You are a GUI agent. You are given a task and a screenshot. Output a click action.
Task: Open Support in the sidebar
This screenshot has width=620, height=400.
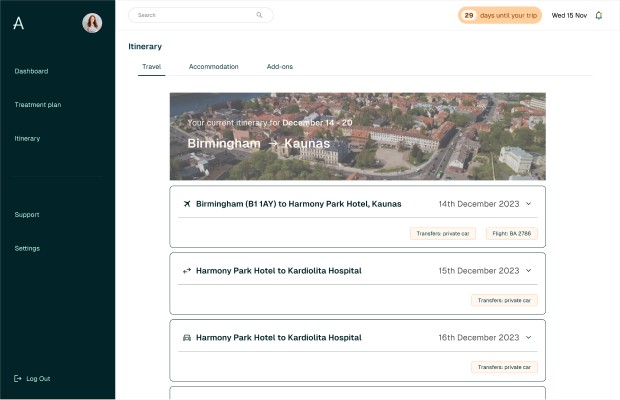coord(27,215)
